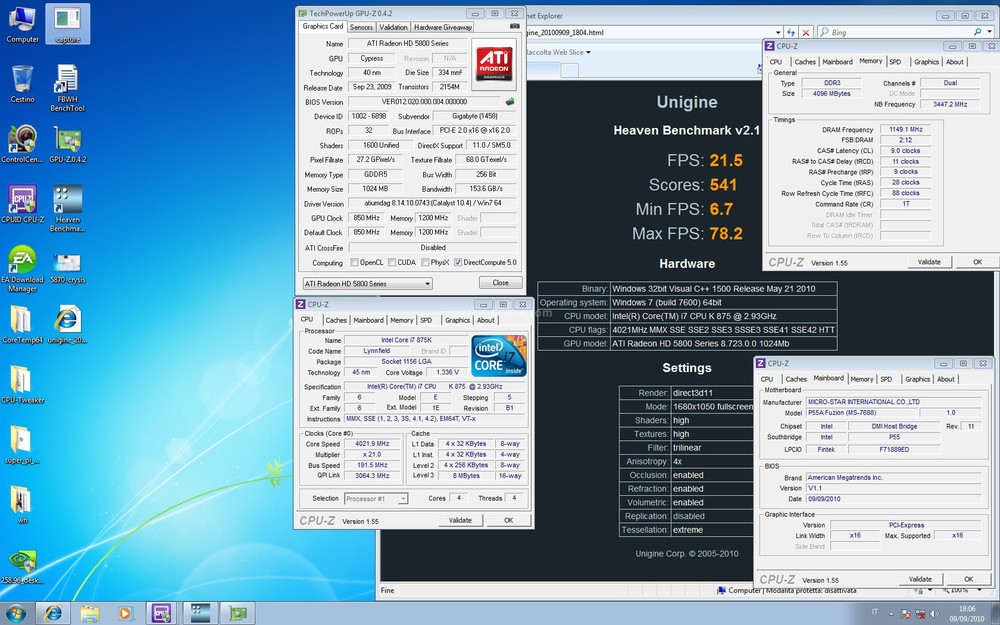Select the capture desktop icon
The image size is (1000, 625).
click(x=68, y=24)
